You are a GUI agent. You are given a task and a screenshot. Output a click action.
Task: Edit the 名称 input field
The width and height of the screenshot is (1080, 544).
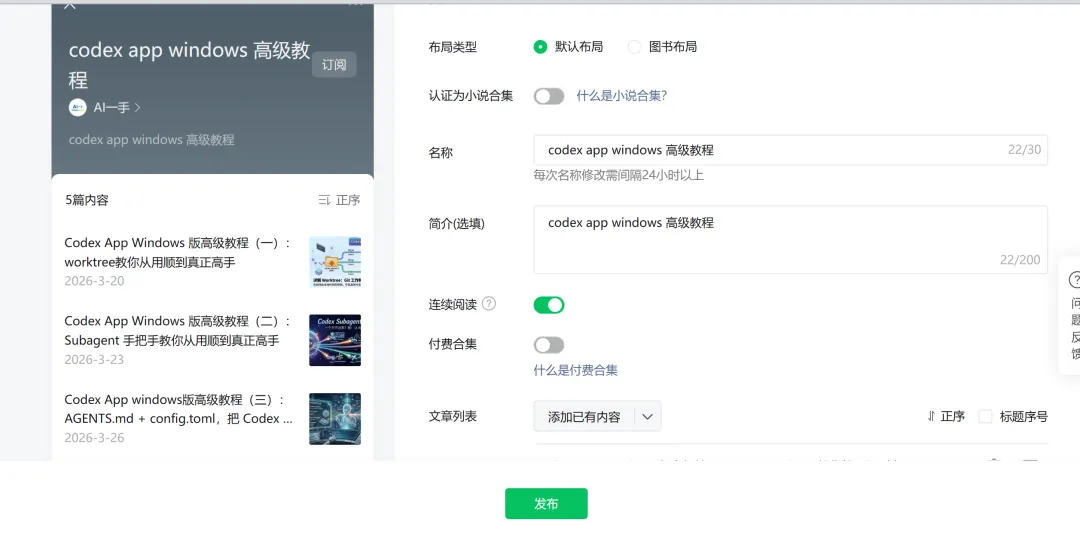point(790,150)
